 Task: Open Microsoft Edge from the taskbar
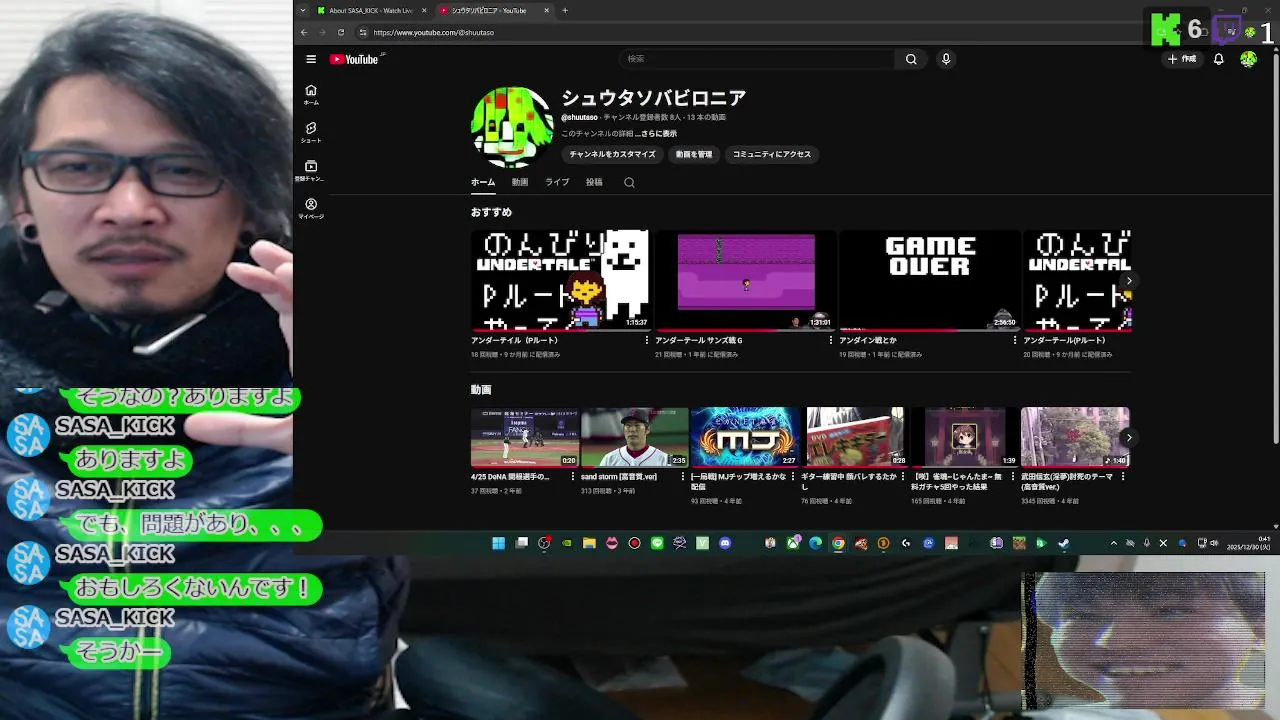pyautogui.click(x=815, y=543)
